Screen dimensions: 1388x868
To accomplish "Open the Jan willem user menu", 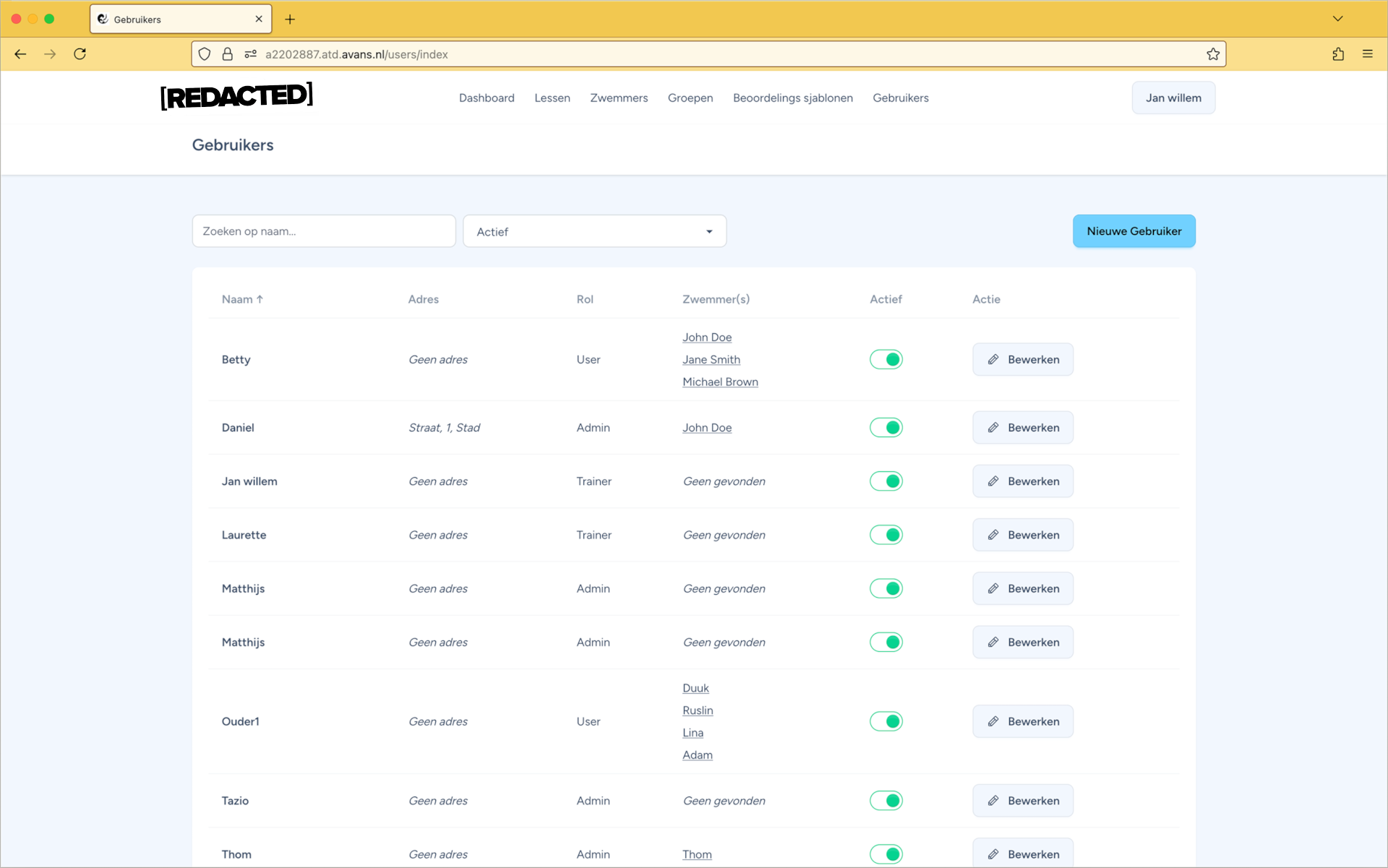I will pos(1173,98).
